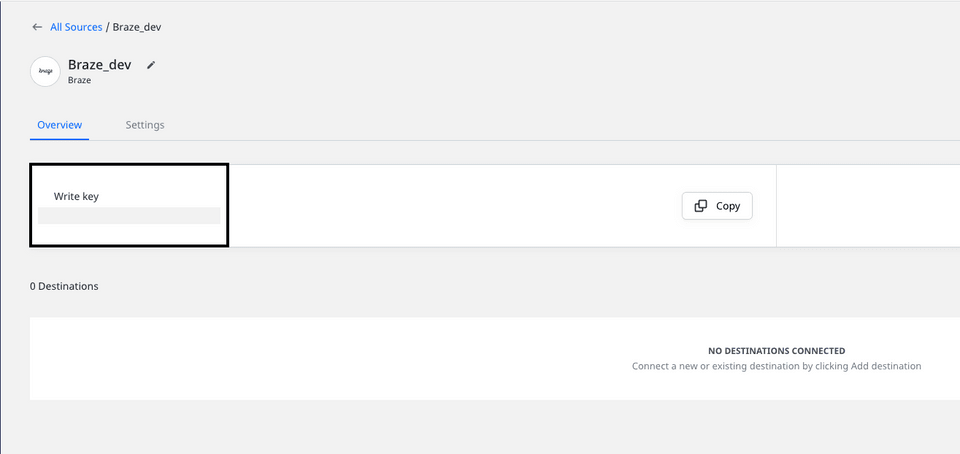Click the white space between the write key and Copy
The height and width of the screenshot is (454, 960).
450,206
